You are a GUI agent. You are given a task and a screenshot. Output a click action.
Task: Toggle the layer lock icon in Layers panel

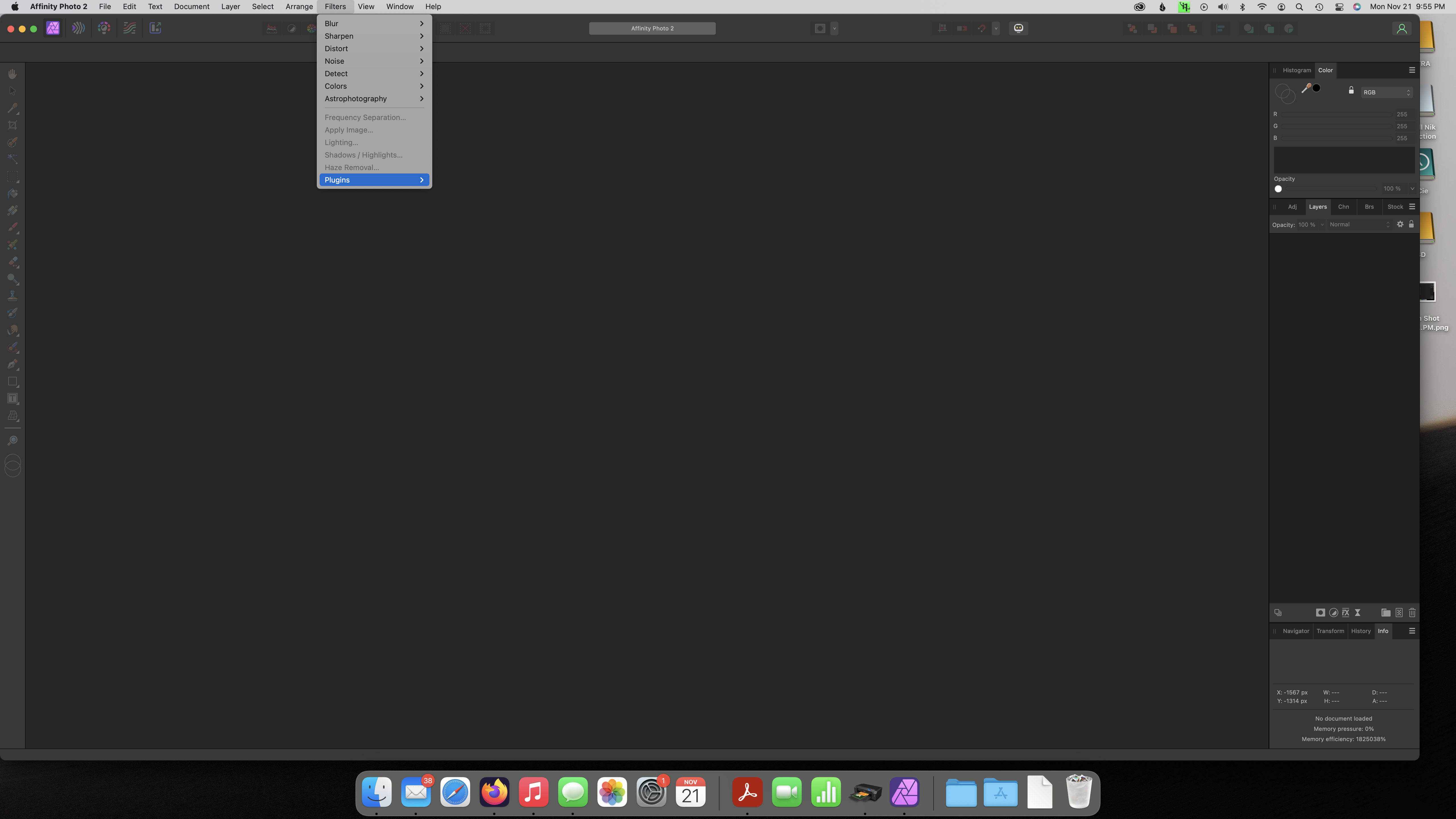pos(1411,224)
